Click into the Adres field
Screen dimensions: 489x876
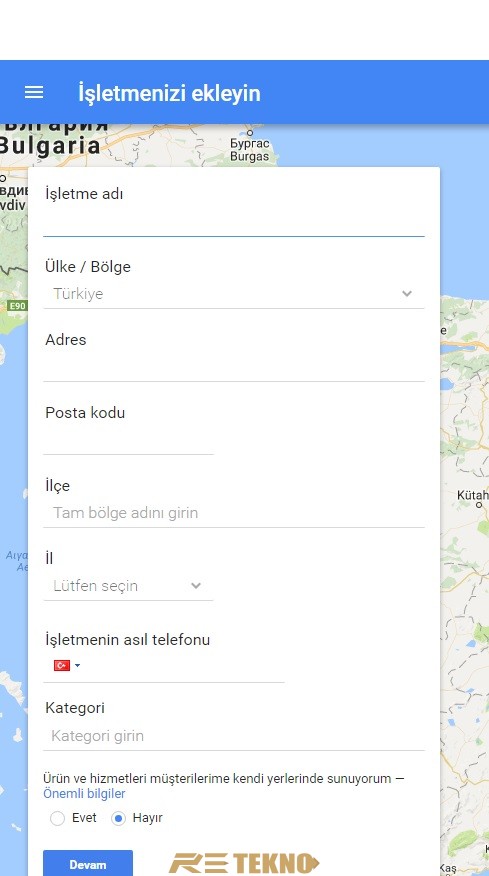pyautogui.click(x=234, y=367)
